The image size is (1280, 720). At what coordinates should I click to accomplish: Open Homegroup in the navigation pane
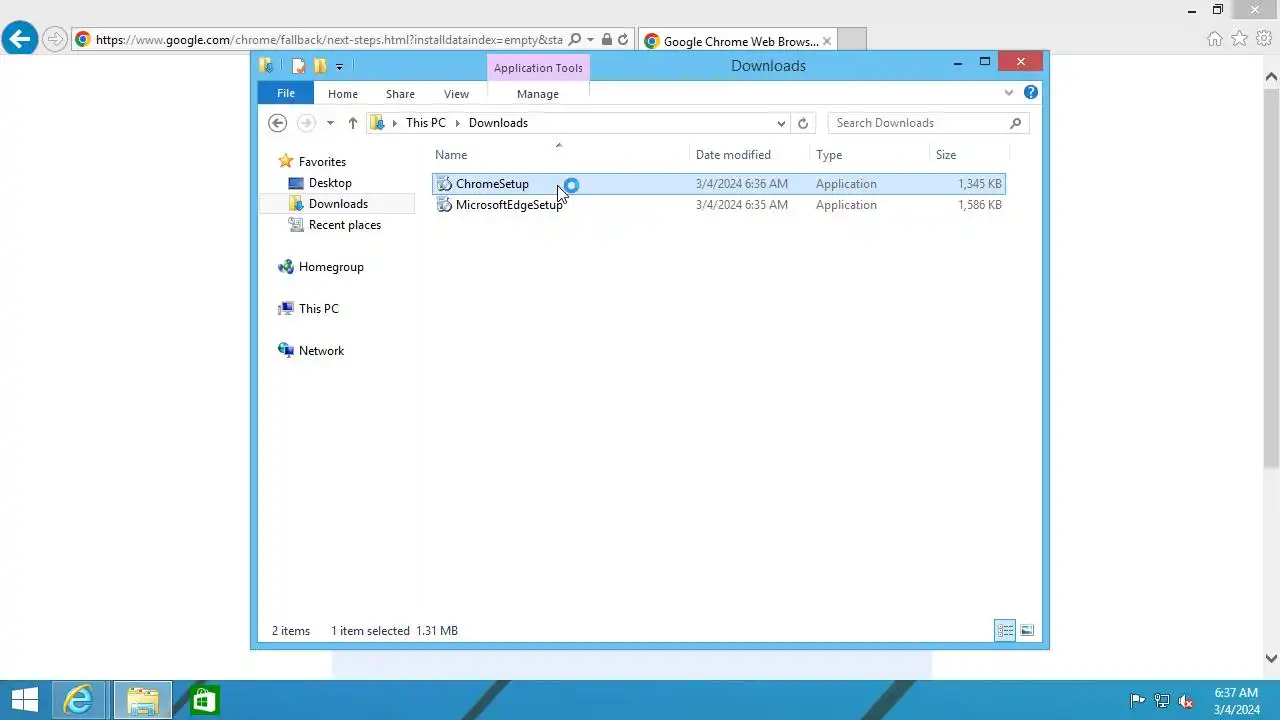tap(331, 267)
